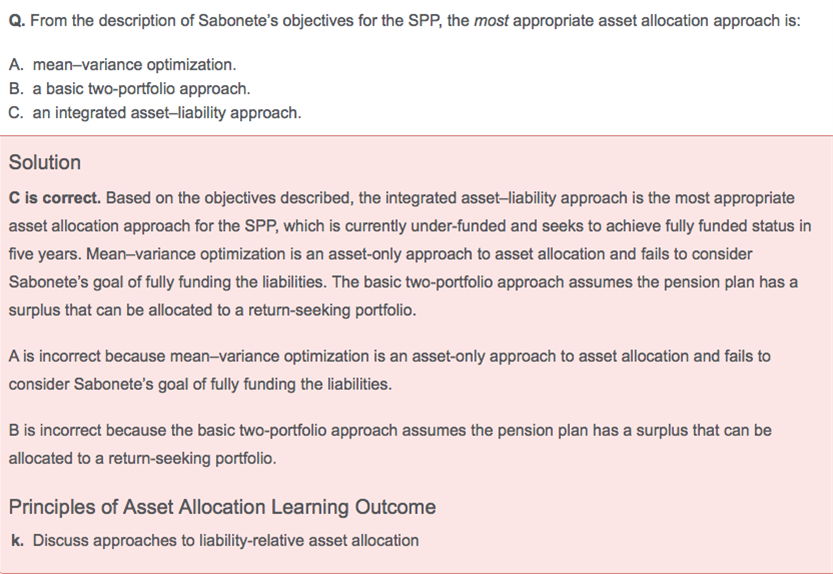Click 'five years' sentence in solution paragraph
This screenshot has height=574, width=833.
pos(380,254)
